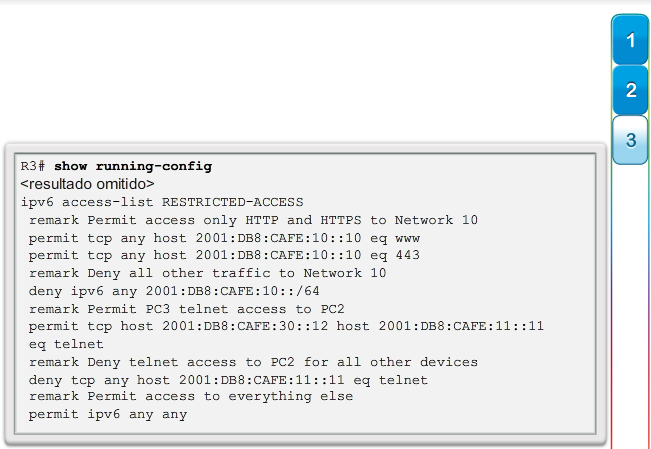Click the remark Permit PC3 telnet line
Viewport: 651px width, 449px height.
(187, 309)
